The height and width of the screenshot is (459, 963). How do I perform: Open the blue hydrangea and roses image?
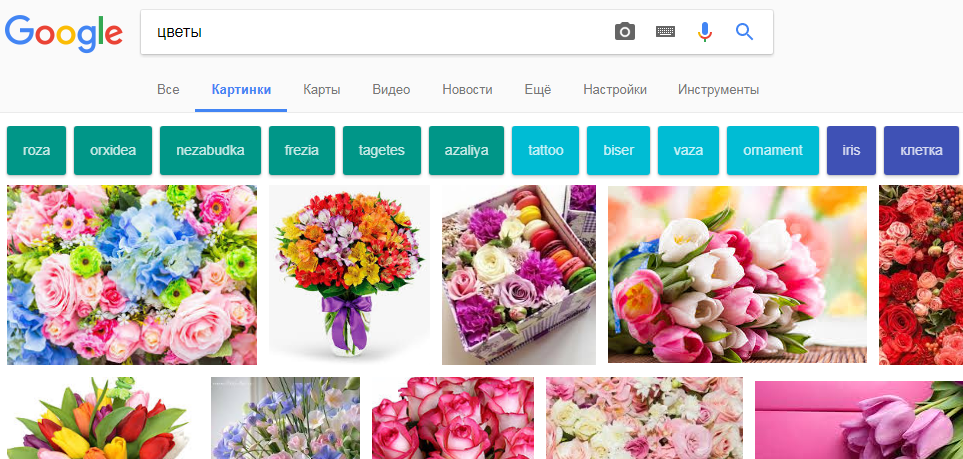point(132,275)
